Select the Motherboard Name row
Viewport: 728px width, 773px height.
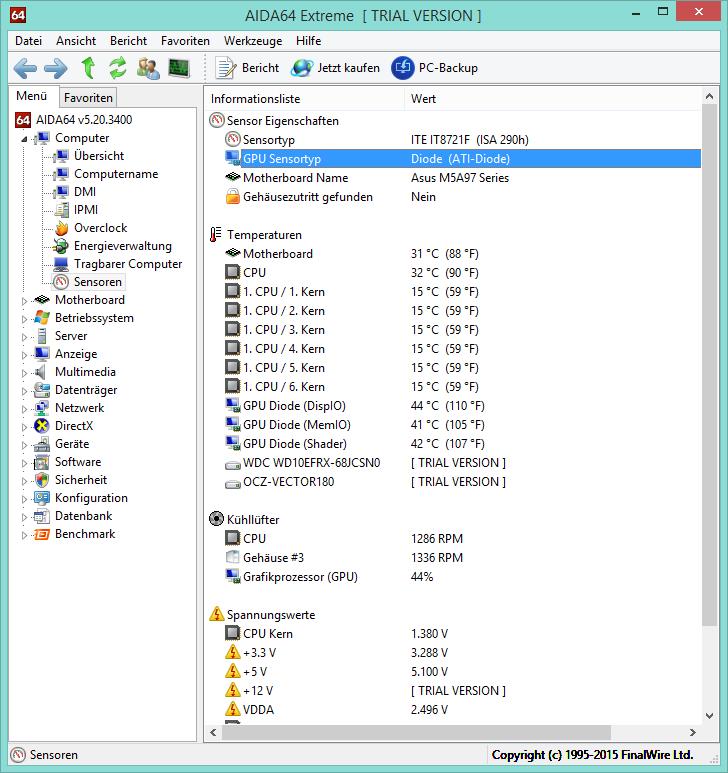[x=462, y=178]
